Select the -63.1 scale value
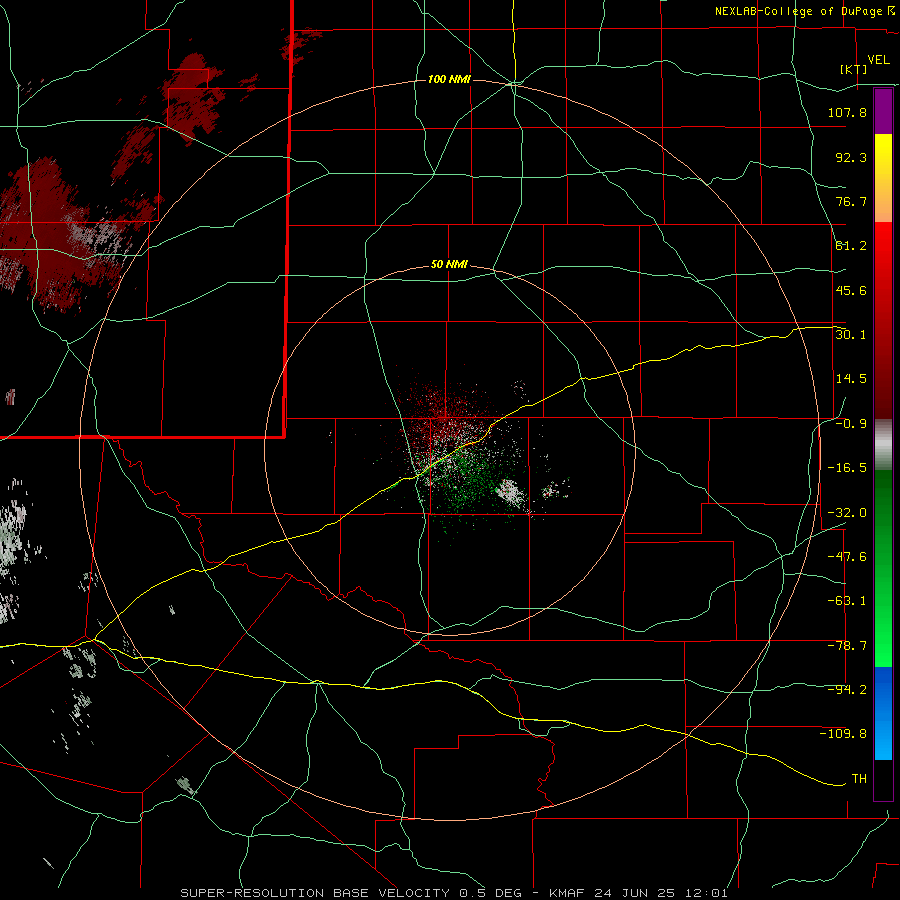 point(847,601)
